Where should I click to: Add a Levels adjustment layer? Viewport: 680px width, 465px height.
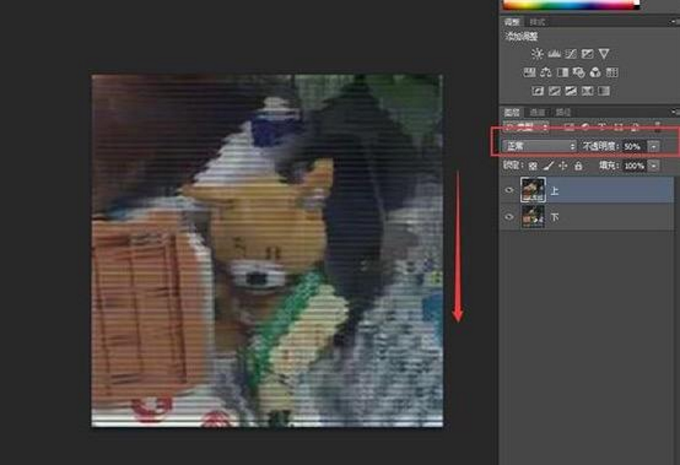click(x=554, y=54)
